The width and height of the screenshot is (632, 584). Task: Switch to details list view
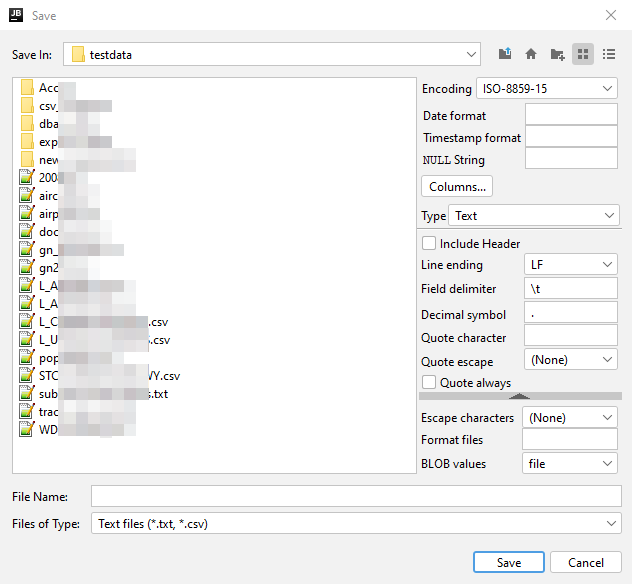609,55
